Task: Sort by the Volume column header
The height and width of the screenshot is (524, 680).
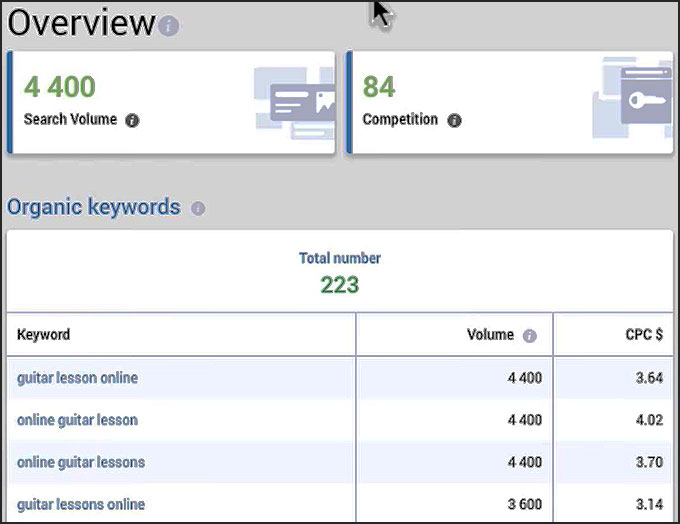Action: click(x=490, y=334)
